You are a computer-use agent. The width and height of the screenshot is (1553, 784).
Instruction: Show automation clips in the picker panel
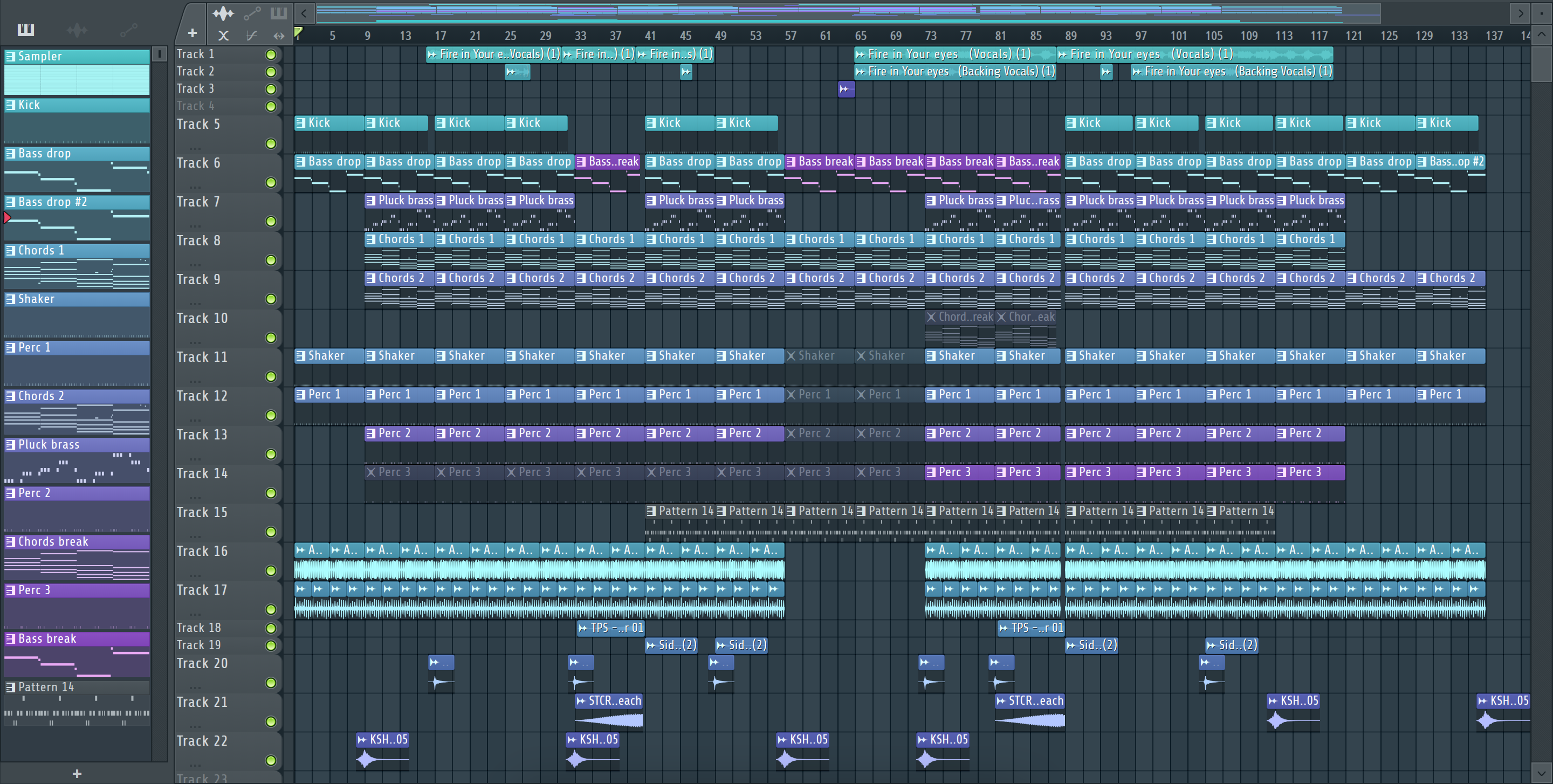(128, 30)
